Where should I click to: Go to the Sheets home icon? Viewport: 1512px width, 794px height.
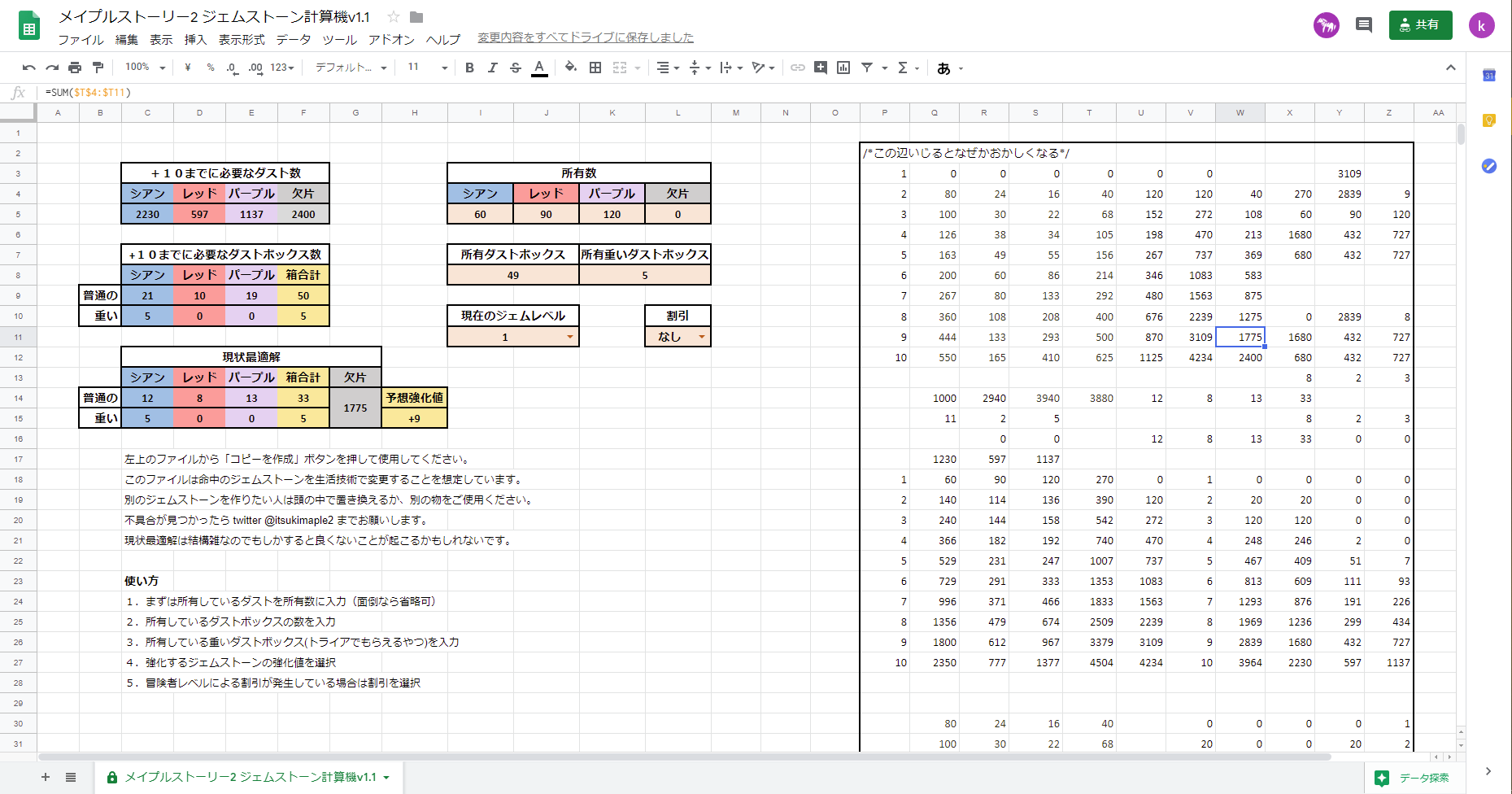coord(29,26)
